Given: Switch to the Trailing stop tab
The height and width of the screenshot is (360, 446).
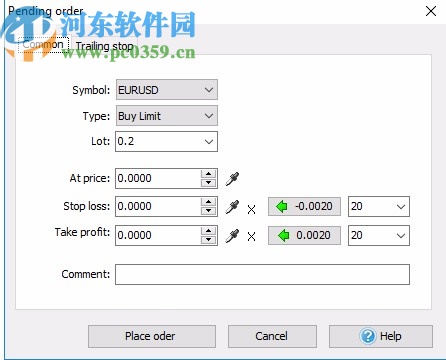Looking at the screenshot, I should (104, 46).
